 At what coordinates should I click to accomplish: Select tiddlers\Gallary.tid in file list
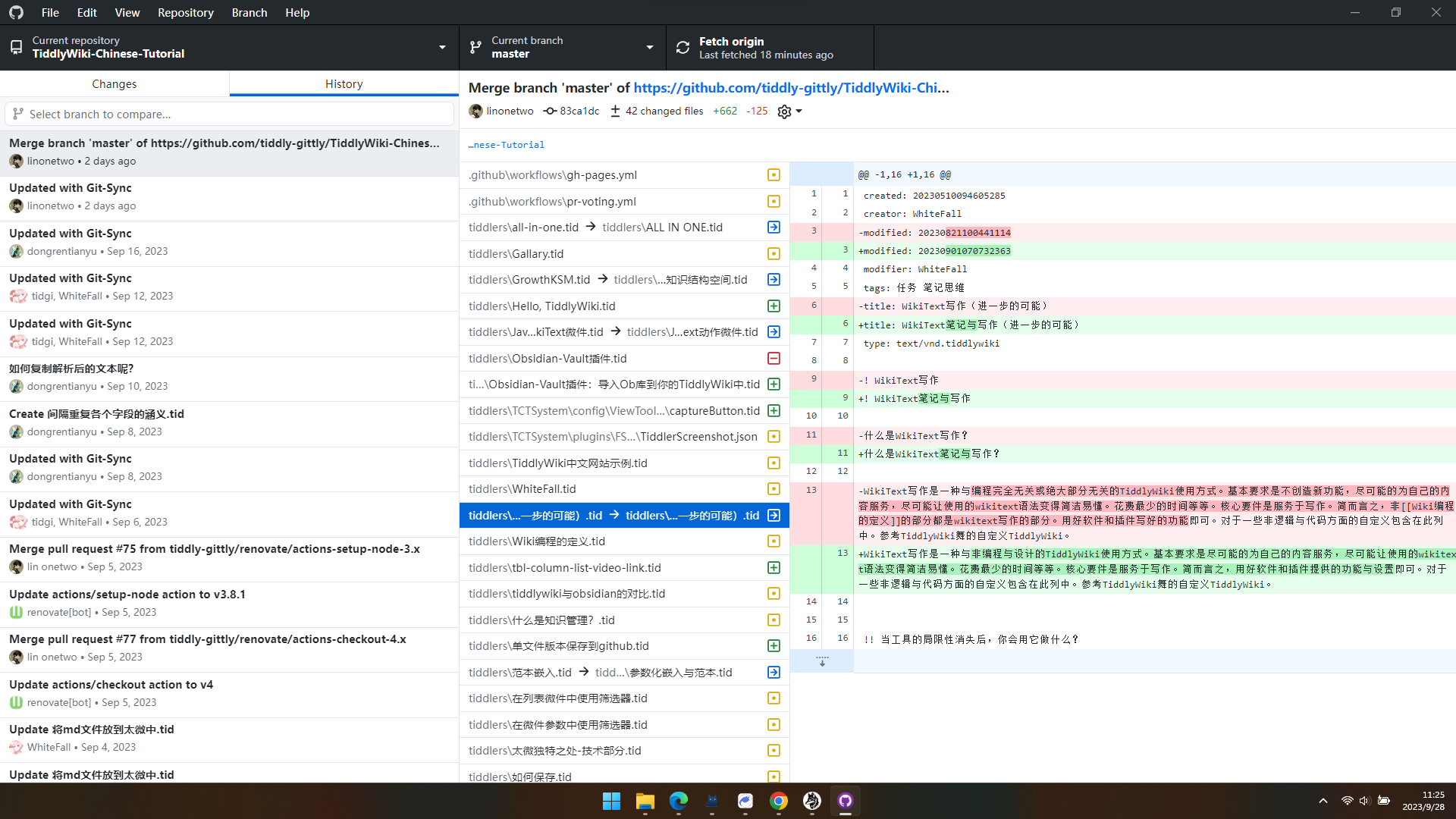click(x=516, y=253)
